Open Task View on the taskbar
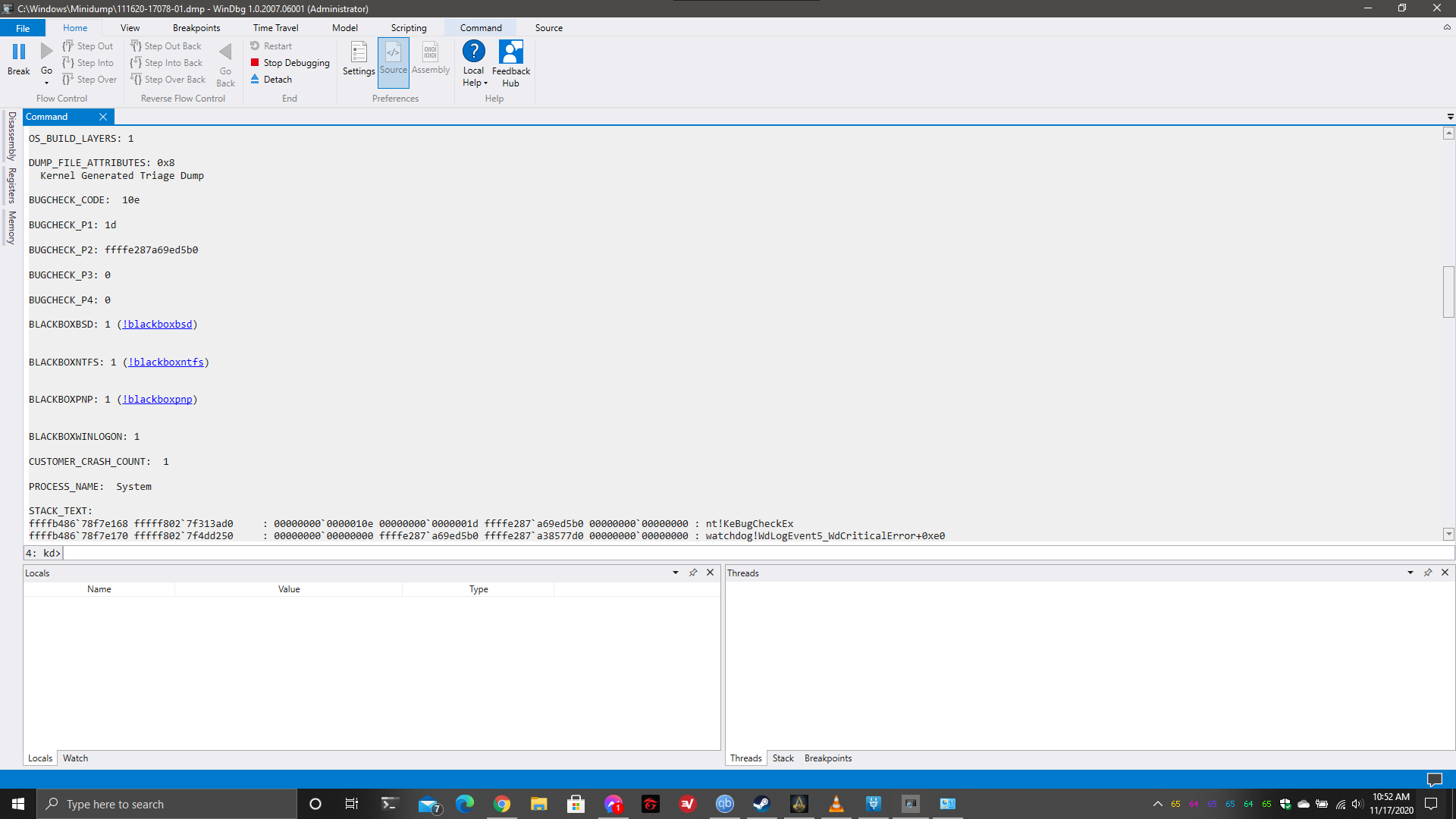Image resolution: width=1456 pixels, height=819 pixels. coord(351,804)
